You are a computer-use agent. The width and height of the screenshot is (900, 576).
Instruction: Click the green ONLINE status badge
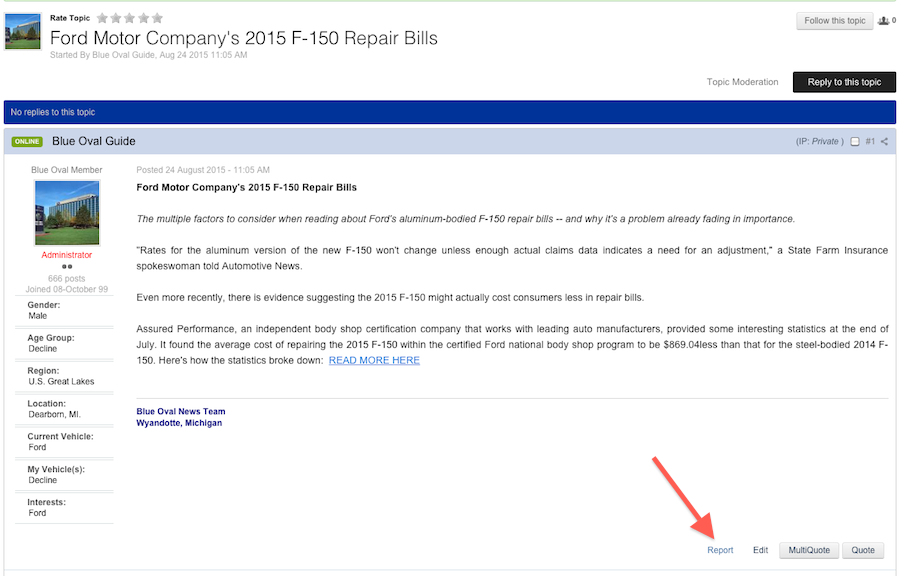27,141
